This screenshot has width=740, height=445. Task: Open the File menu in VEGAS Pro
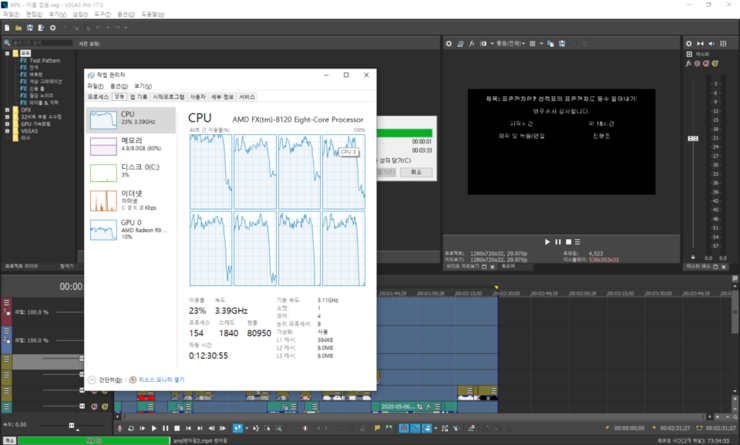click(11, 15)
